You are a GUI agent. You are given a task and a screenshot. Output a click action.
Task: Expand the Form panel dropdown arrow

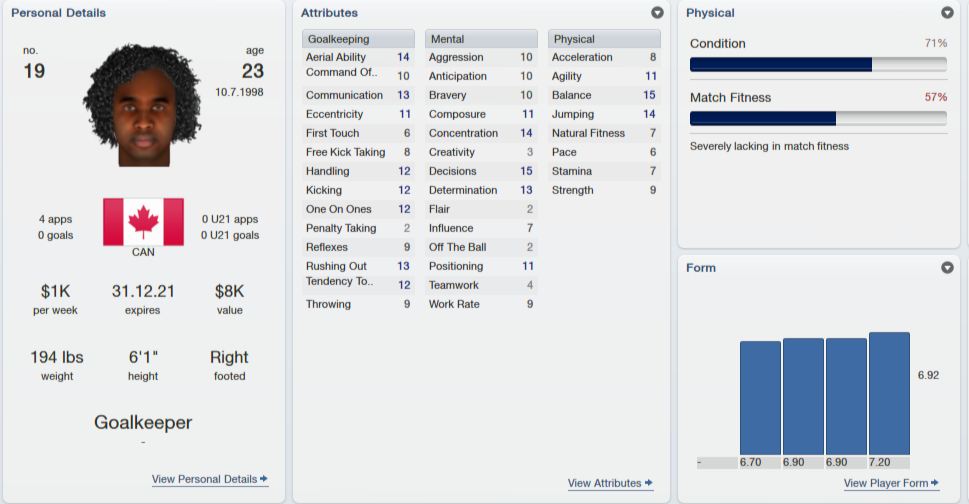(x=947, y=267)
